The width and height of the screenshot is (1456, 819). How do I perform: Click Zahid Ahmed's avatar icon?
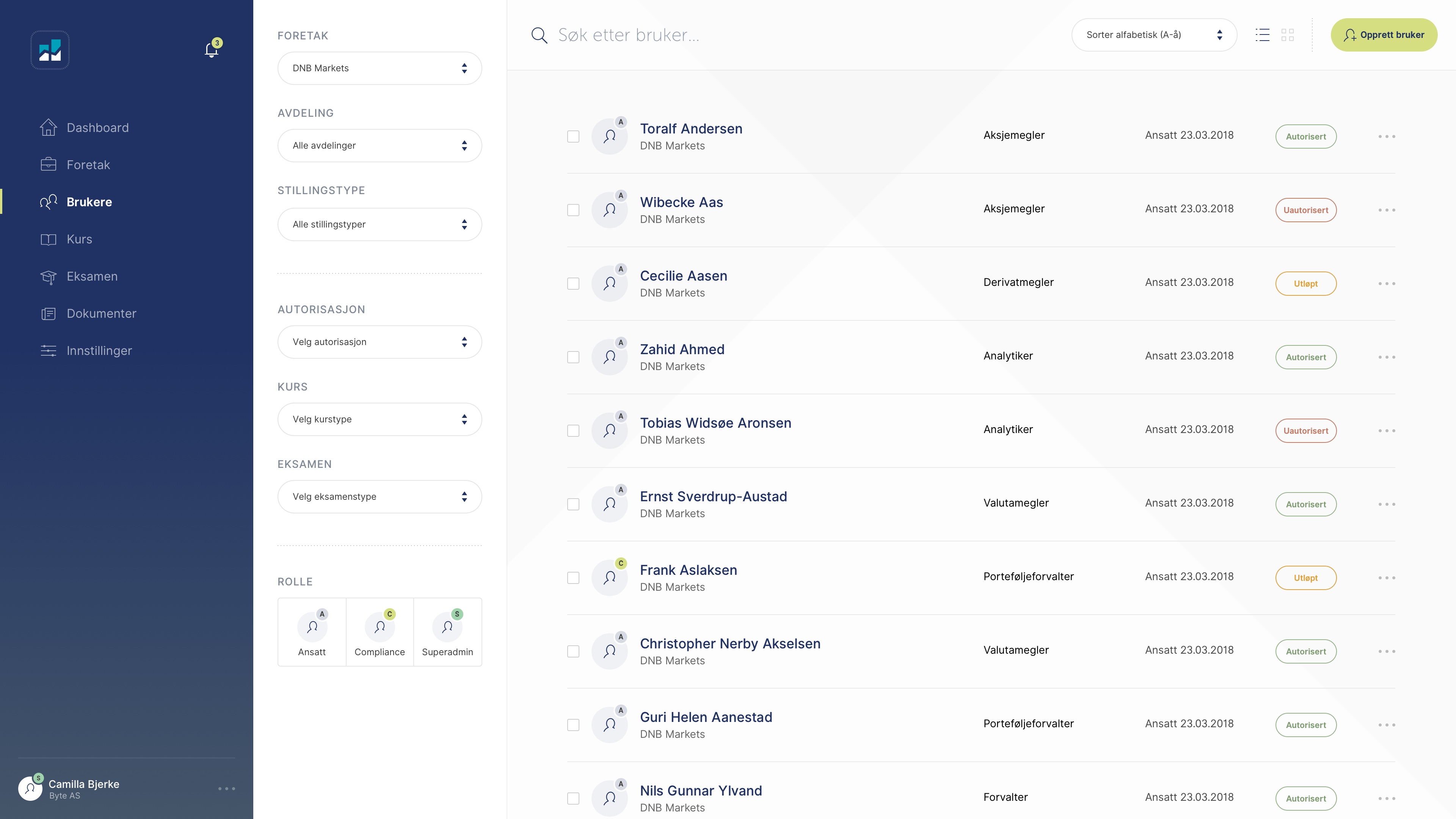(x=609, y=357)
